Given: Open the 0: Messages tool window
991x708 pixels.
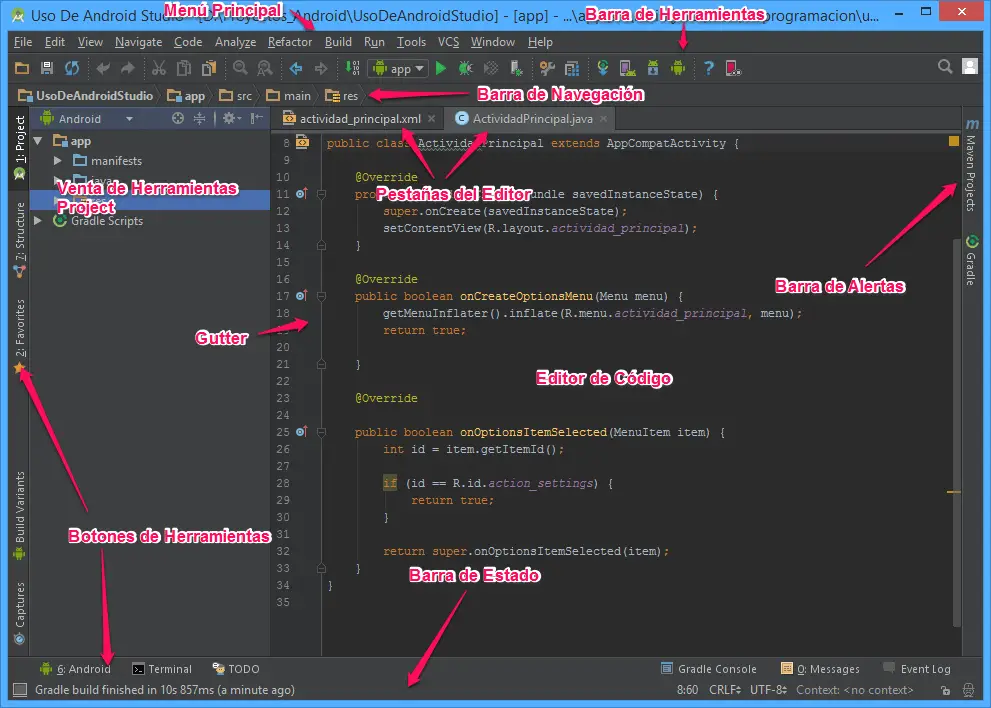Looking at the screenshot, I should pyautogui.click(x=820, y=669).
